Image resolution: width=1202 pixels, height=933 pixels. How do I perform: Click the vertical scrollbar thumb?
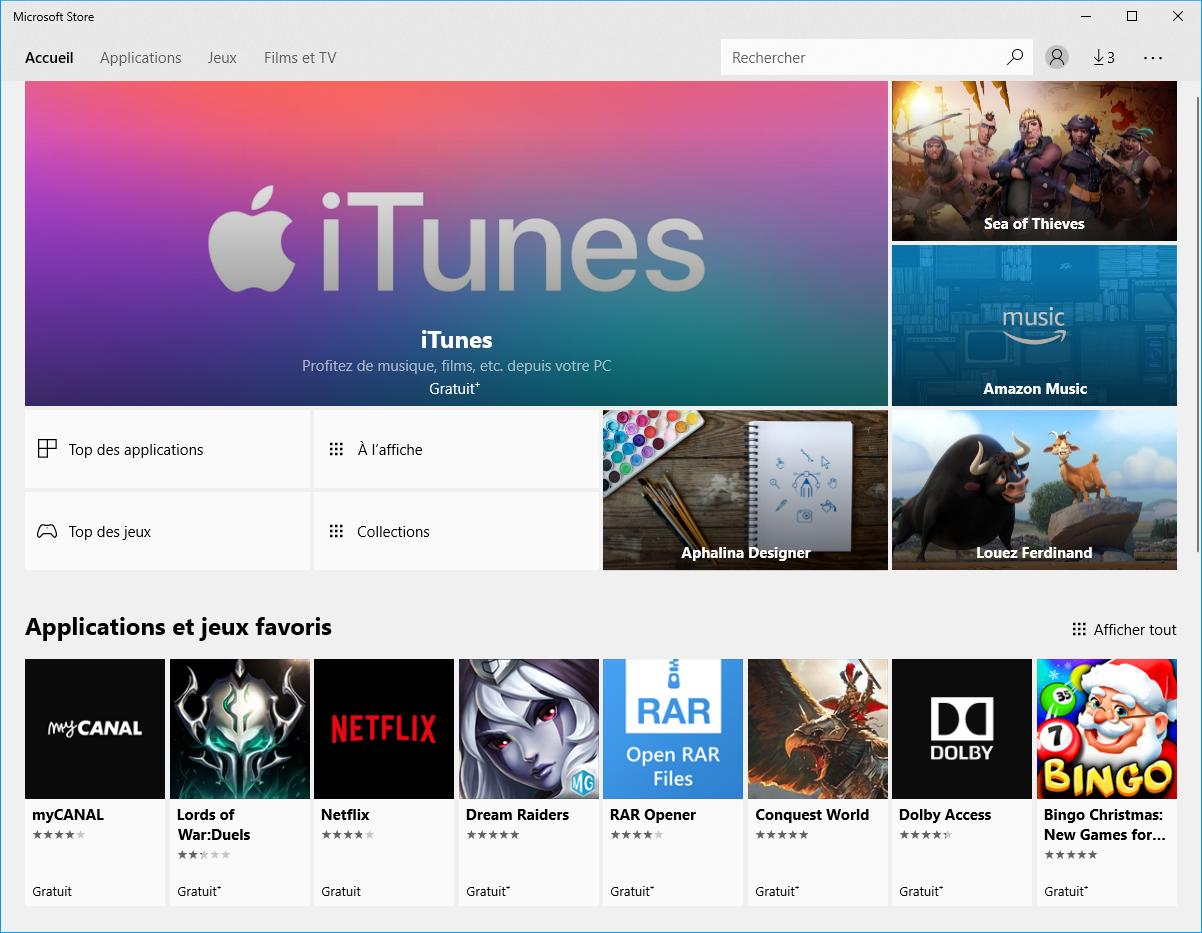coord(1197,323)
